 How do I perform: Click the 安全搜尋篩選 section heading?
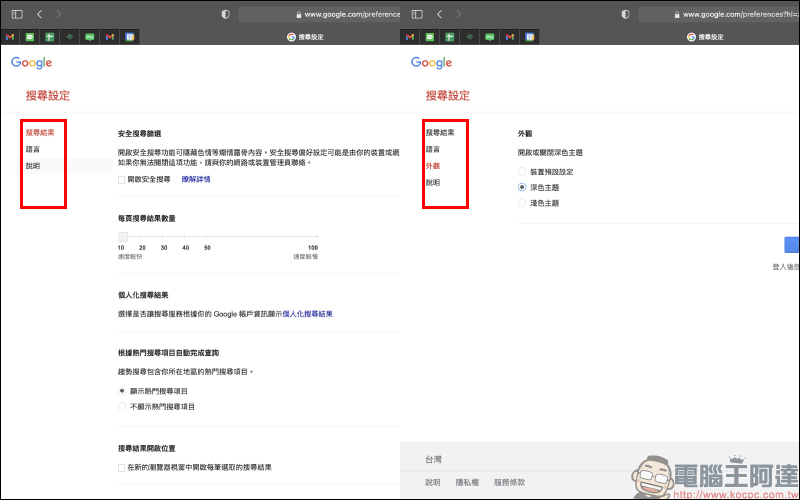pyautogui.click(x=139, y=134)
